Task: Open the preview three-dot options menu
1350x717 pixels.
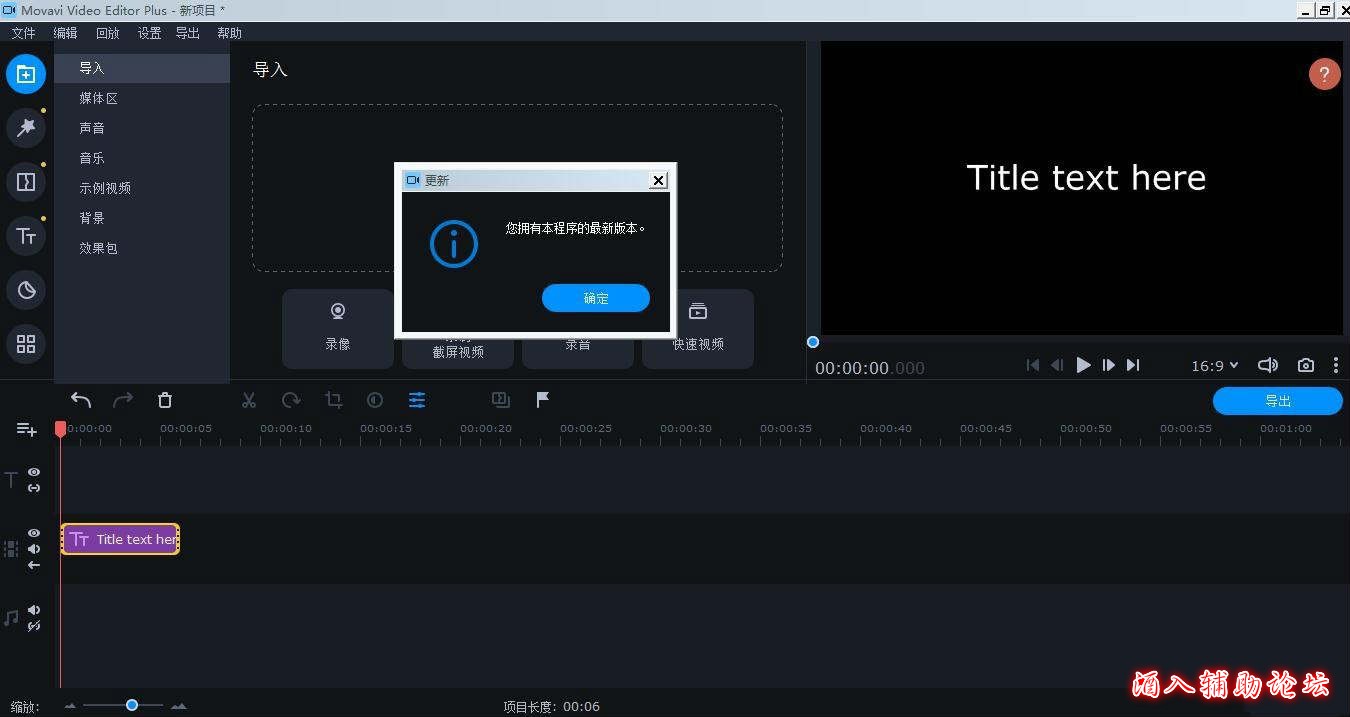Action: (x=1336, y=365)
